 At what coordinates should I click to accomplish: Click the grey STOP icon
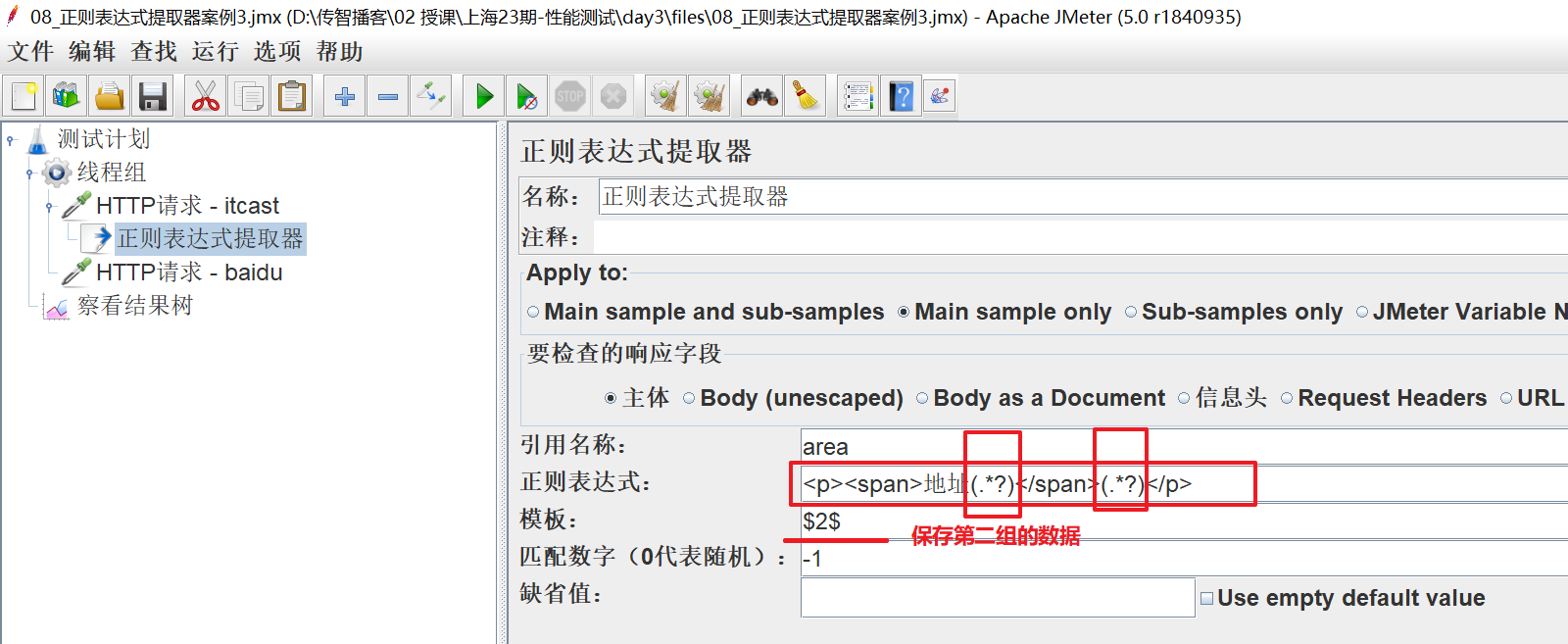(570, 96)
